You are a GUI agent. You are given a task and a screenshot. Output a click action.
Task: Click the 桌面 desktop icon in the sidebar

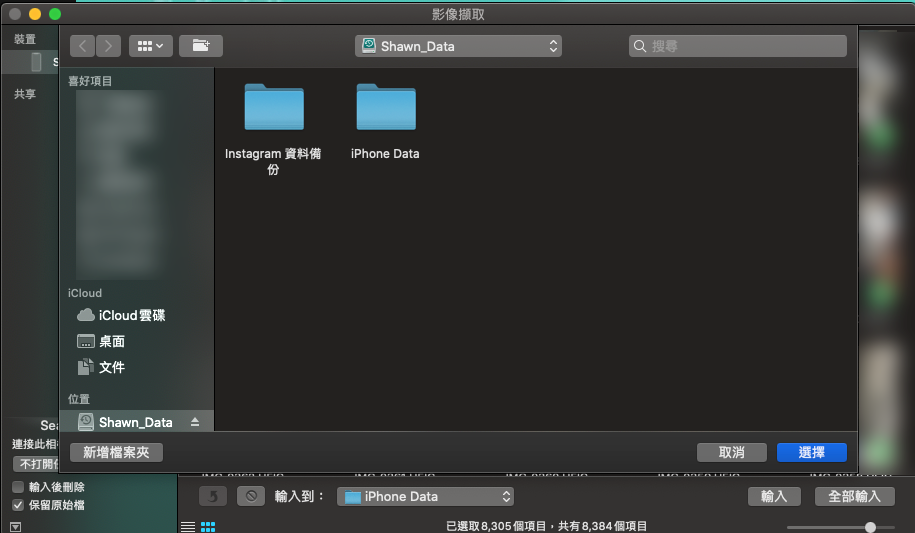point(86,341)
